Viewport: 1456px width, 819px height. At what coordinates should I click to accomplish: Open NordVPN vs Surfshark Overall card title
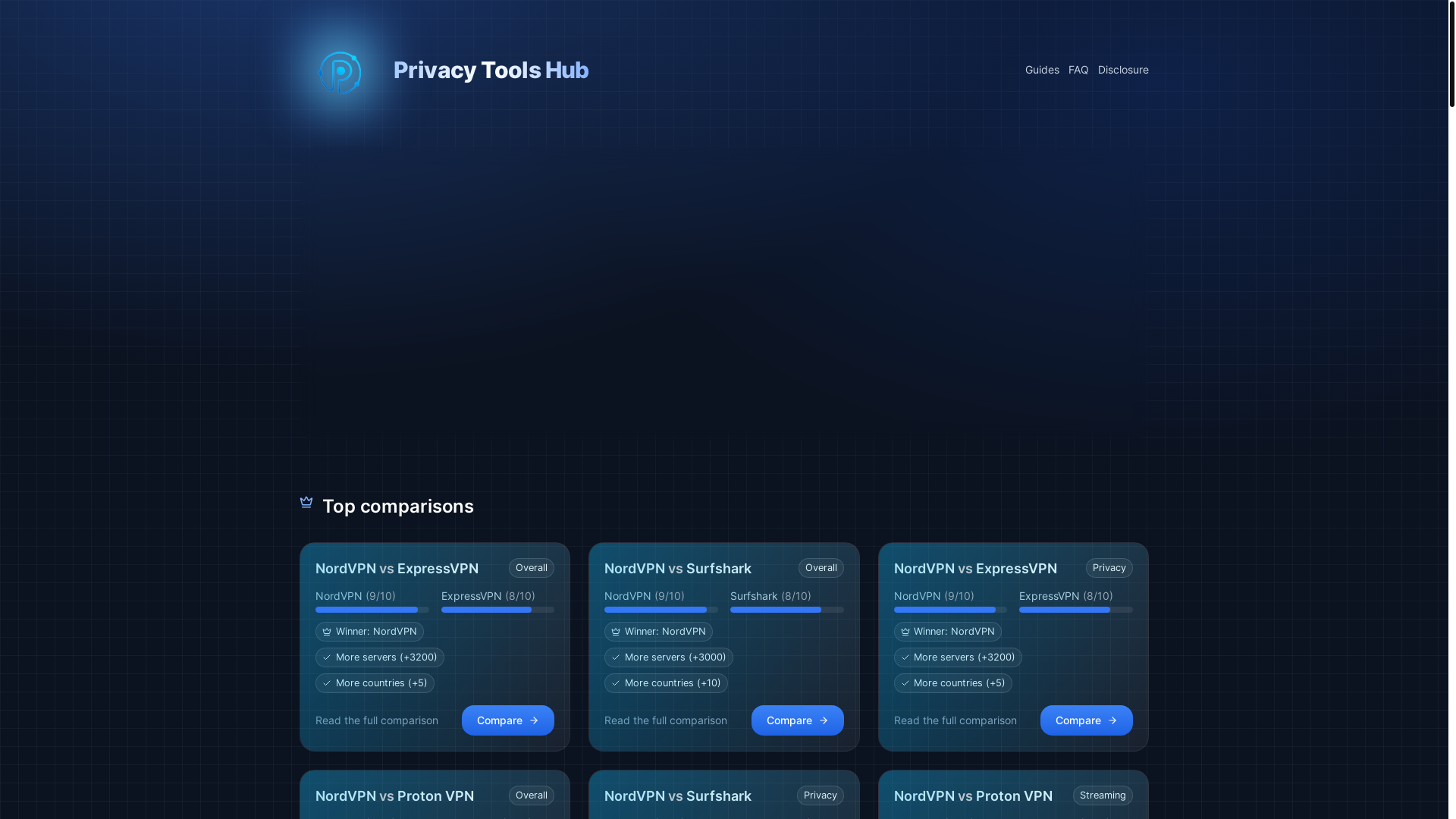(678, 569)
